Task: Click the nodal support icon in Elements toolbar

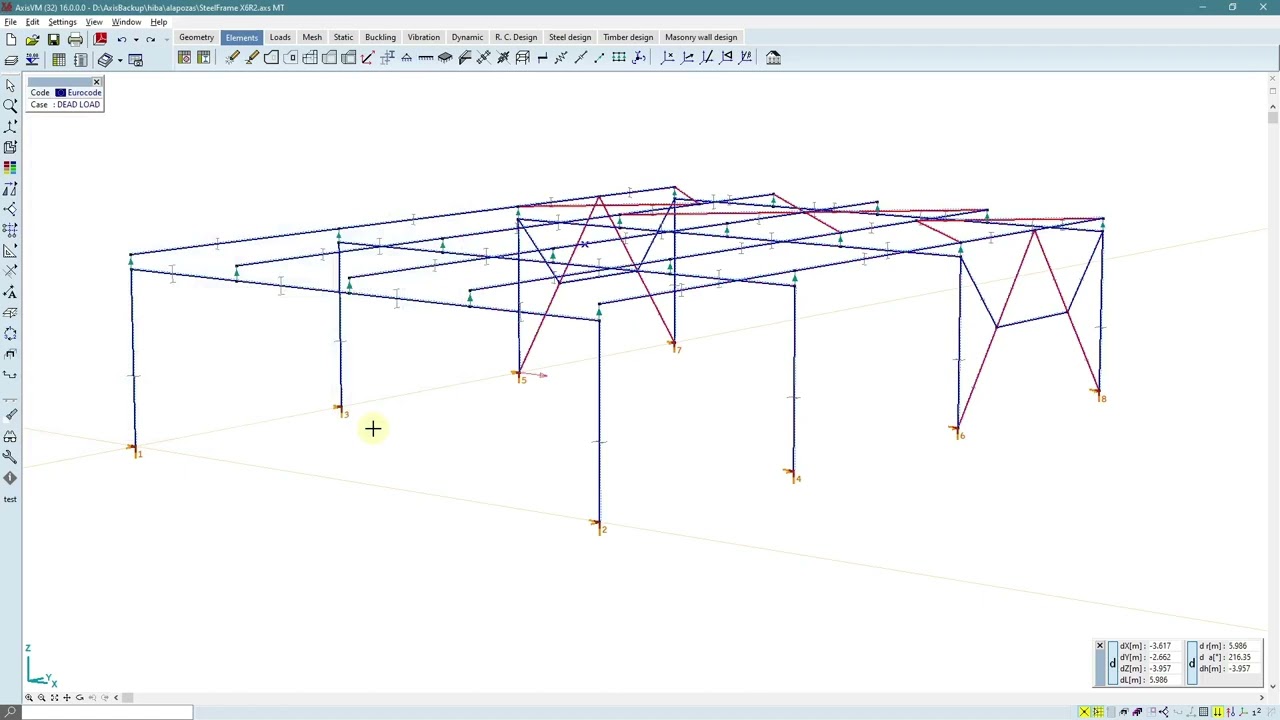Action: coord(406,58)
